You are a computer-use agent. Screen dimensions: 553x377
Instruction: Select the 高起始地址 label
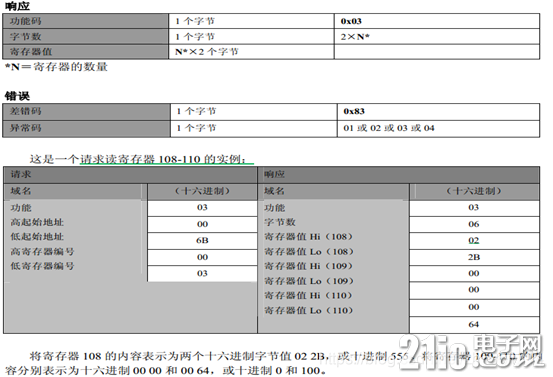(37, 223)
